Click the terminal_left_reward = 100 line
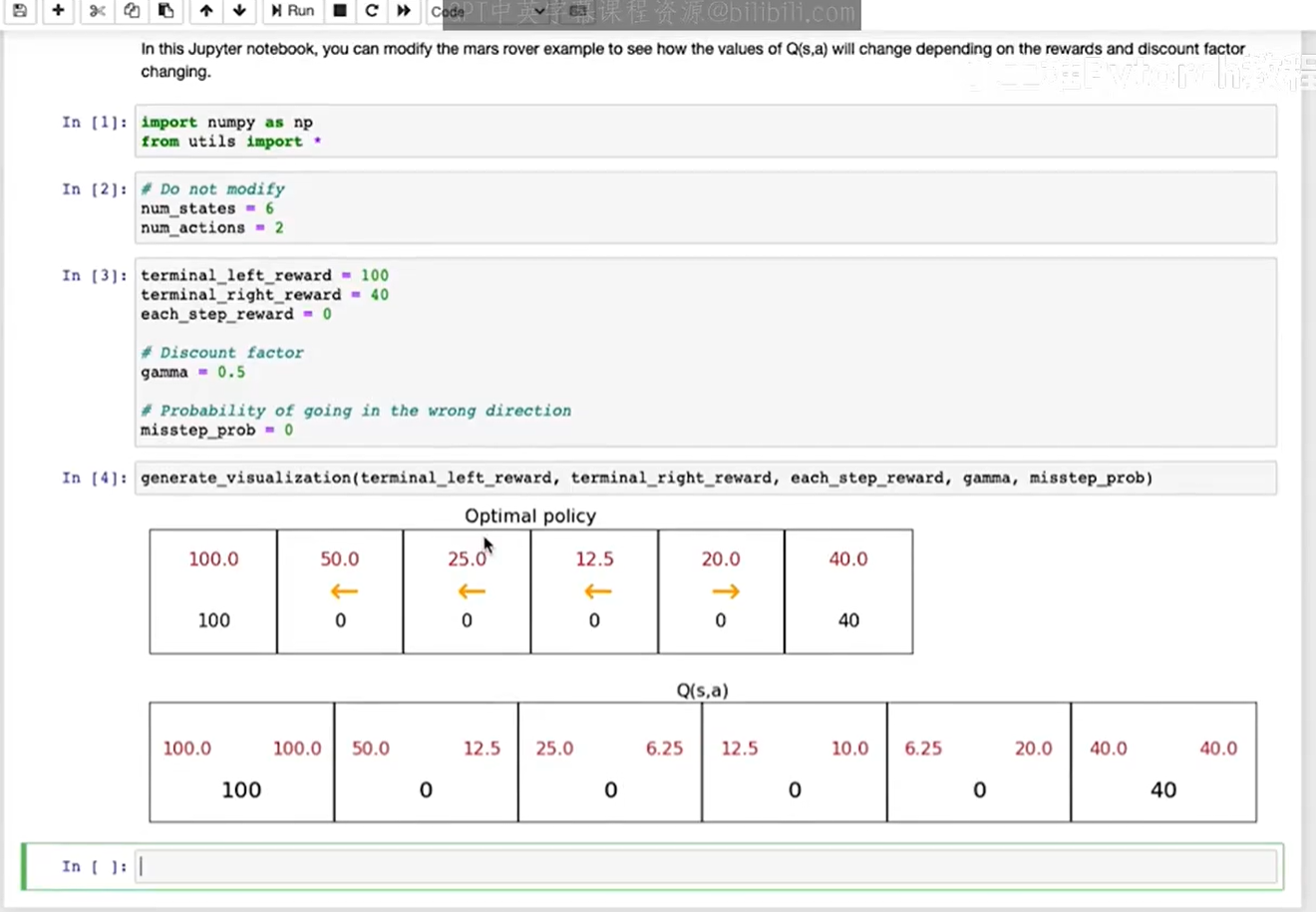 (x=264, y=275)
